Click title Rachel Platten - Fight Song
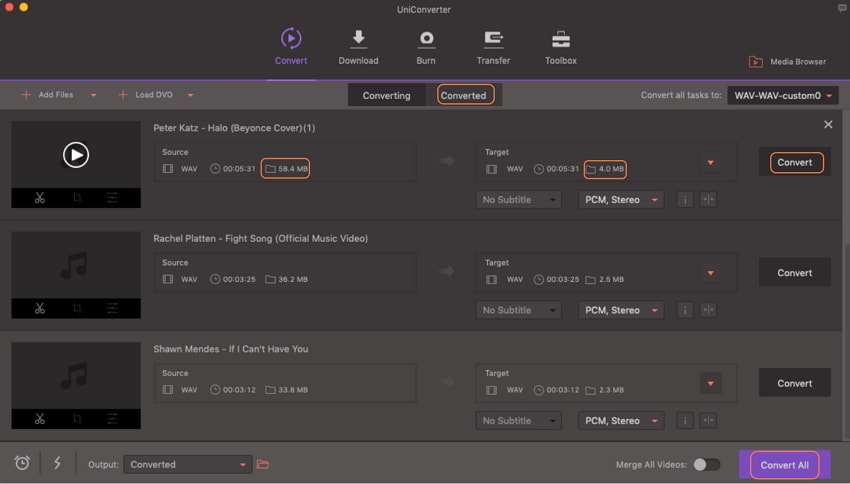The image size is (850, 484). pos(261,238)
